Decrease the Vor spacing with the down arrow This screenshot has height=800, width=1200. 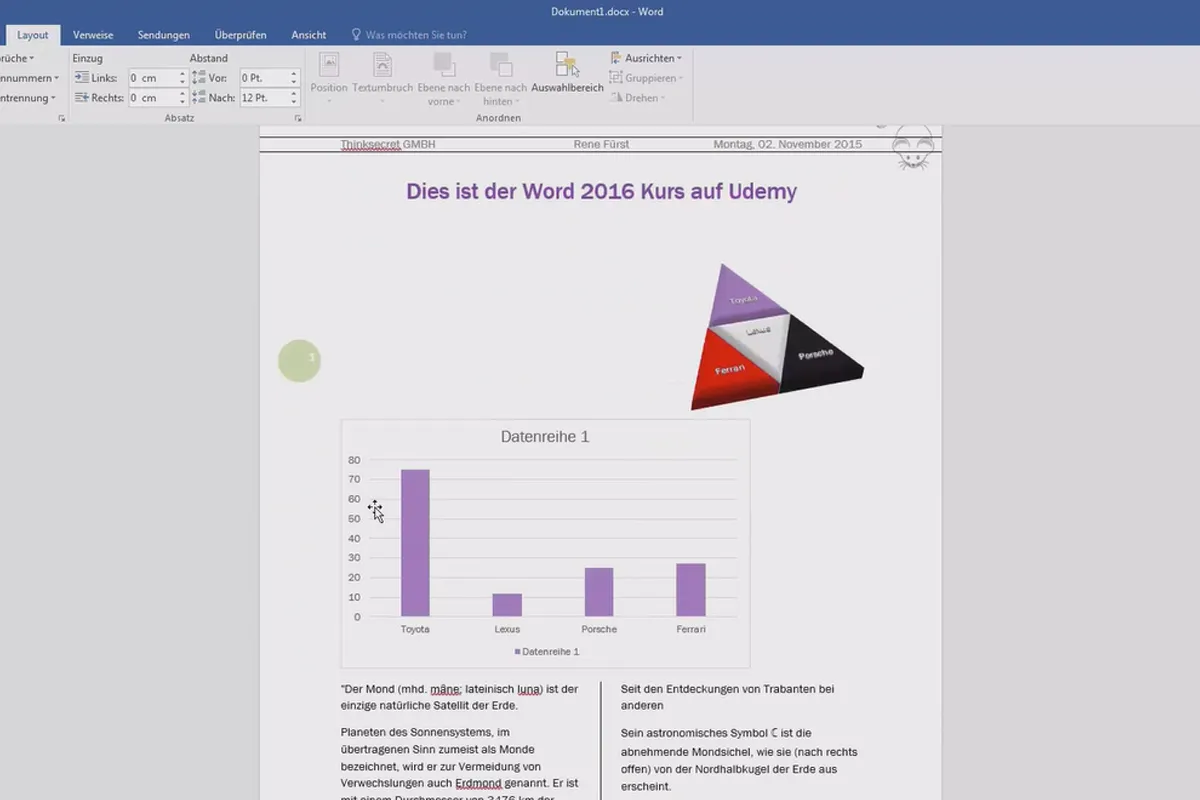(x=294, y=82)
